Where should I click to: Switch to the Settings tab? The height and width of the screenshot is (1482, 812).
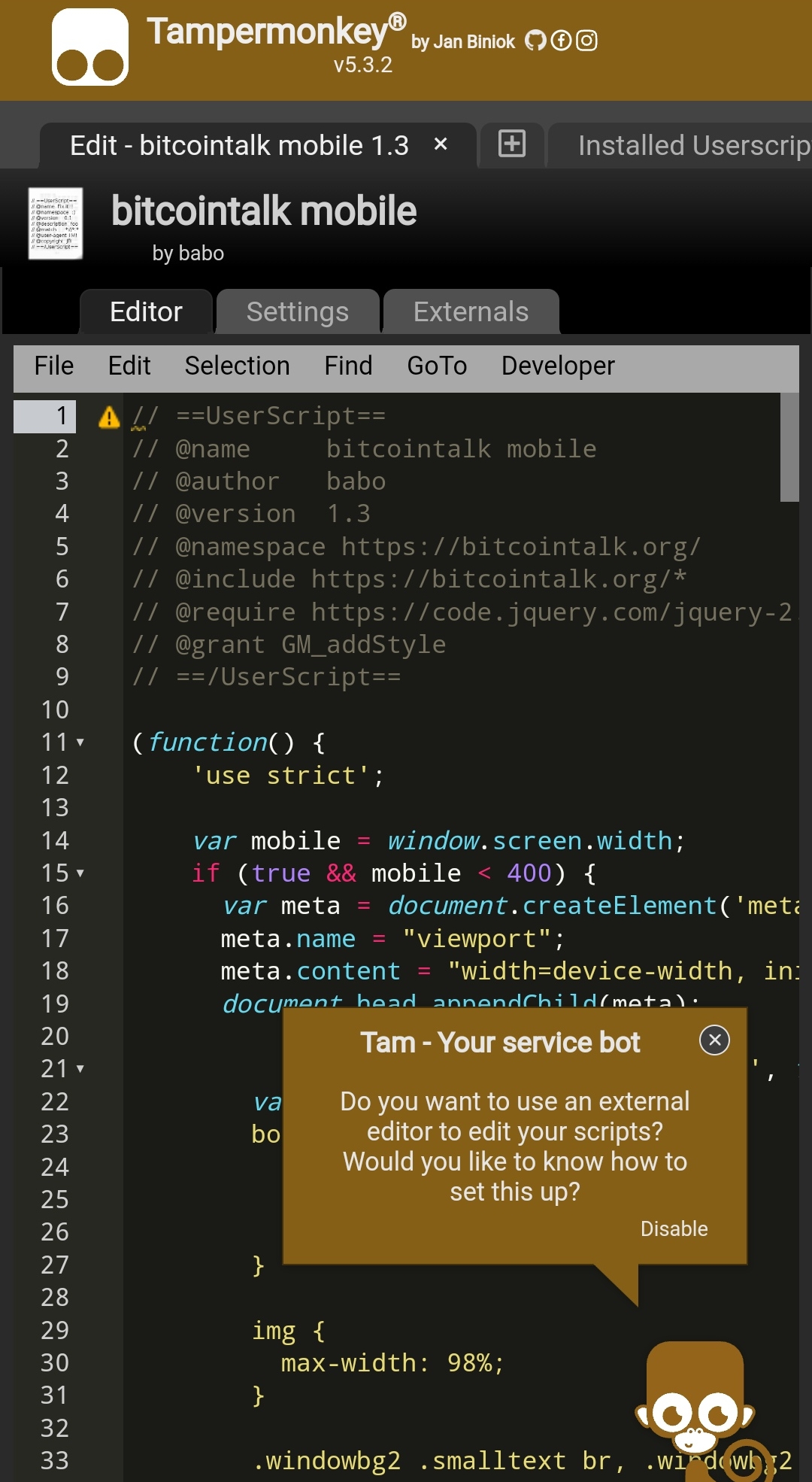(298, 311)
